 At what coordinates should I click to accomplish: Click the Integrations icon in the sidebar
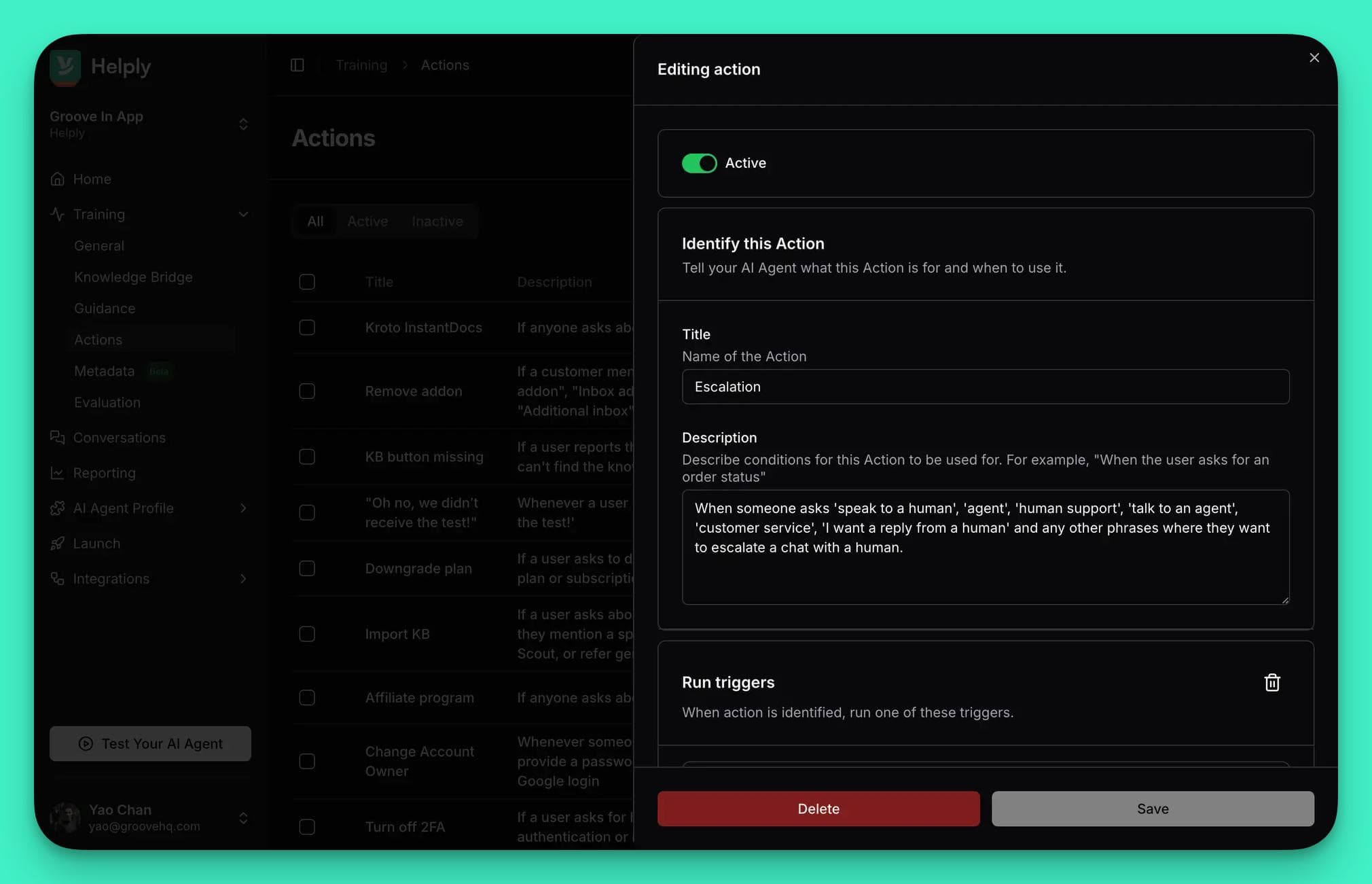tap(58, 579)
